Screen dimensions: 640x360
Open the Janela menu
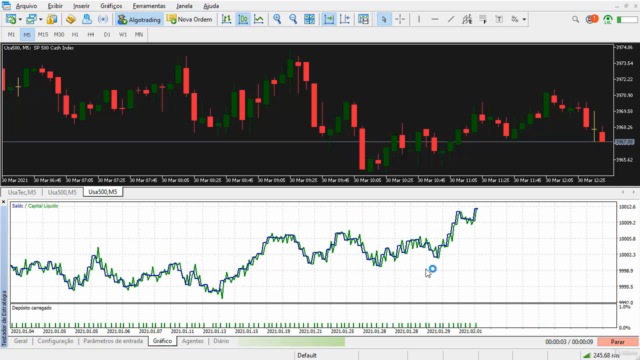(x=184, y=6)
